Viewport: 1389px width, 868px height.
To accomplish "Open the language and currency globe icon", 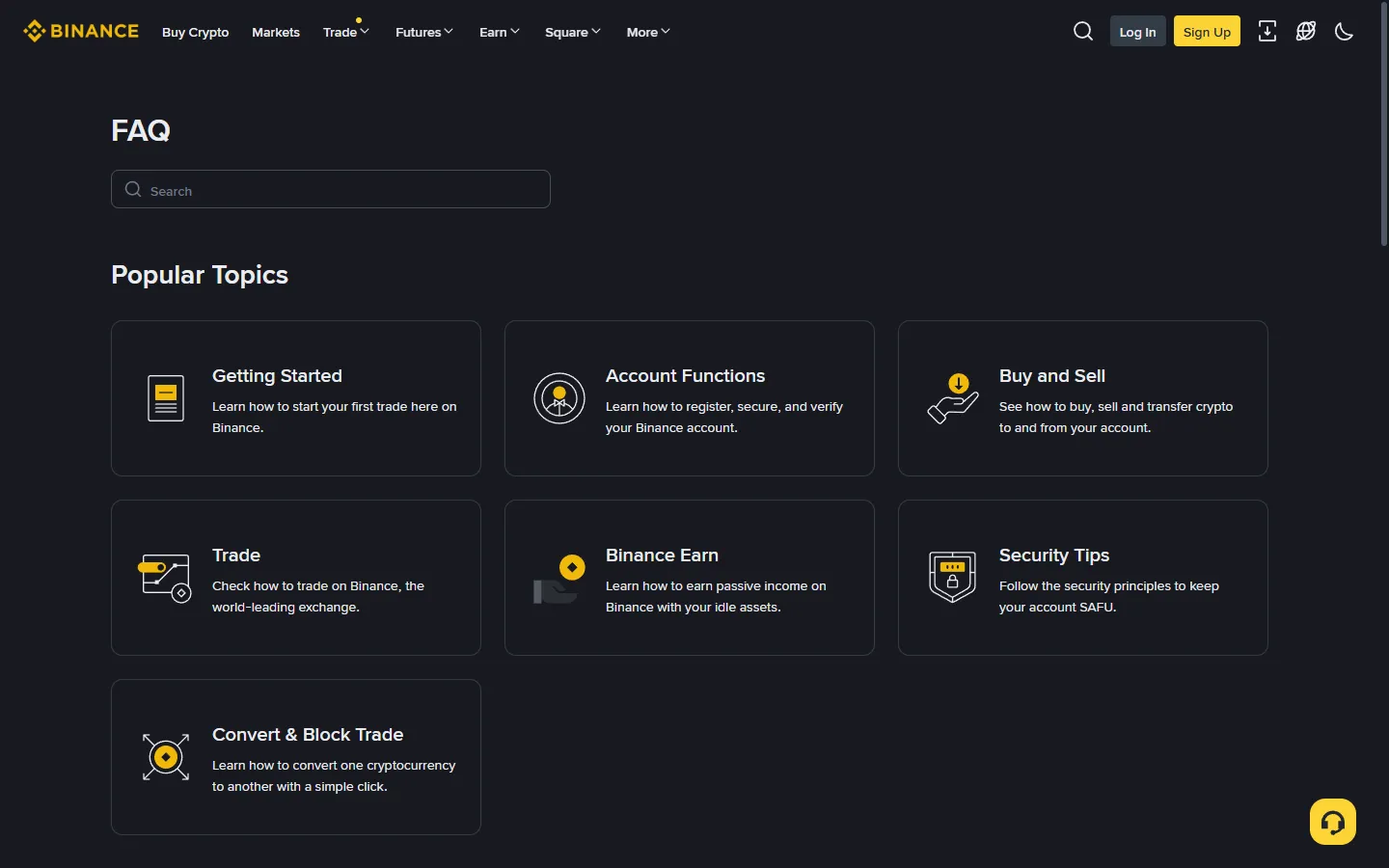I will point(1306,31).
